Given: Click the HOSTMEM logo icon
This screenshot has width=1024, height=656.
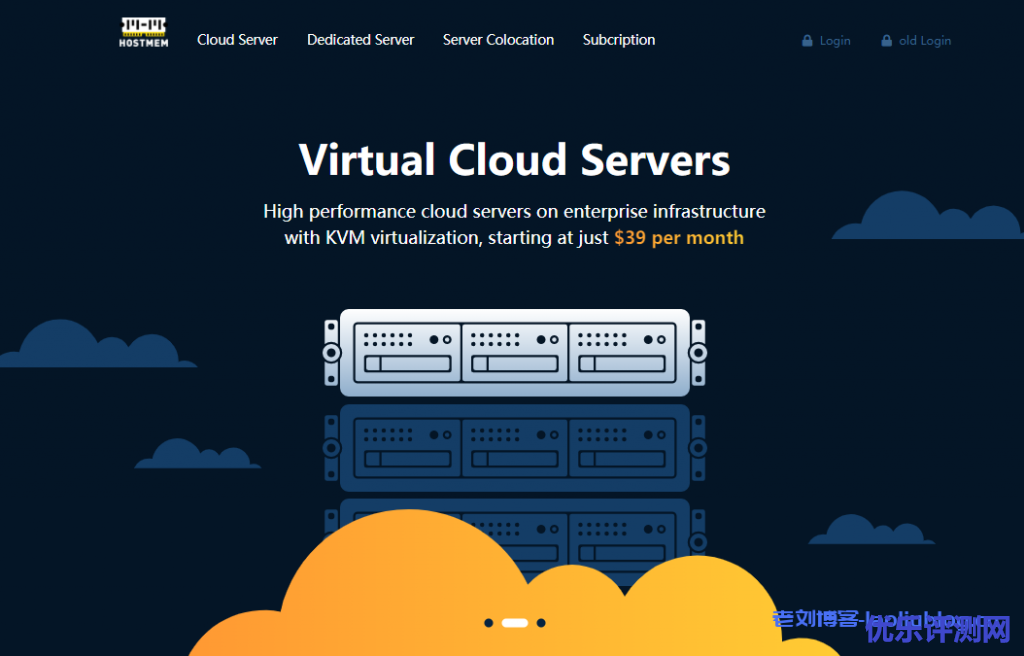Looking at the screenshot, I should coord(143,33).
